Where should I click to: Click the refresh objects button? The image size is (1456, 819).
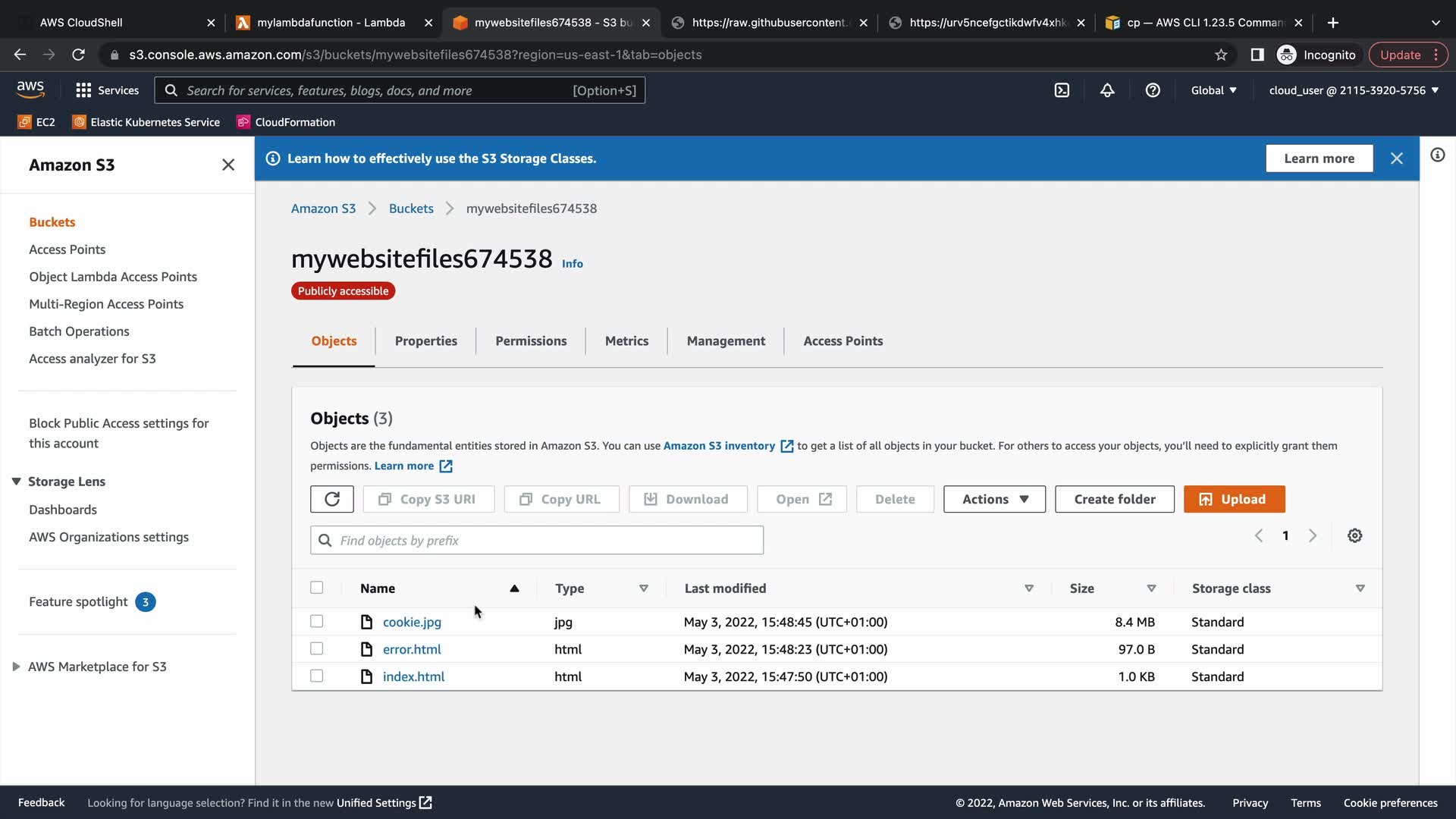pos(332,499)
